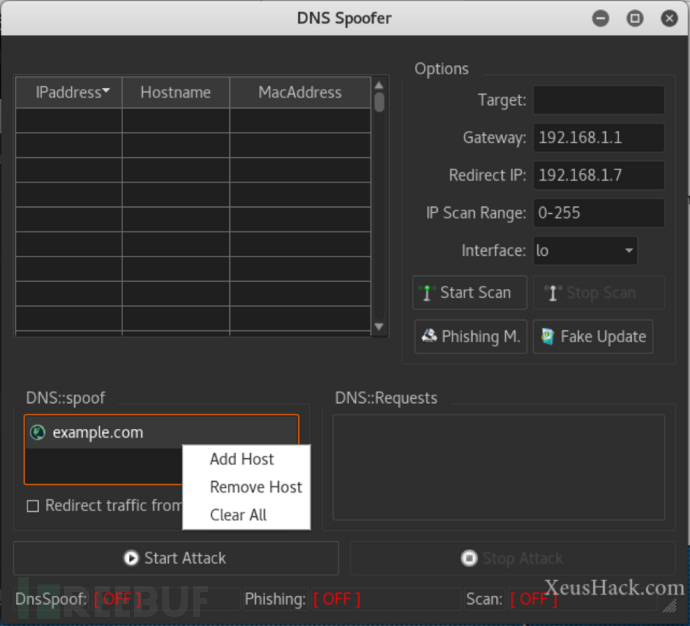The image size is (690, 626).
Task: Select Clear All in context menu
Action: [x=238, y=515]
